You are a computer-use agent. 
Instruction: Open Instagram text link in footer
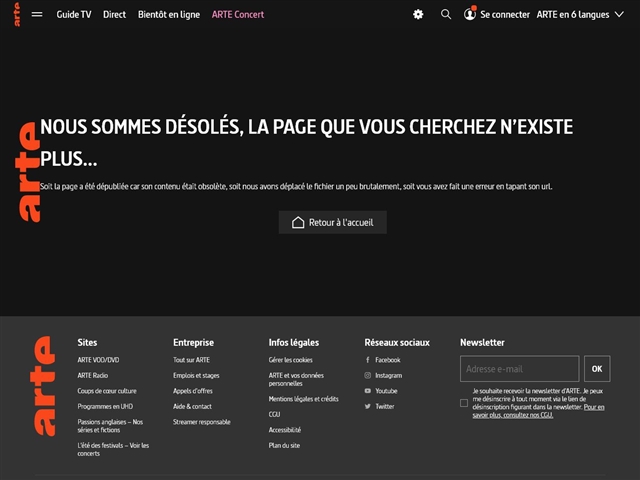(389, 376)
